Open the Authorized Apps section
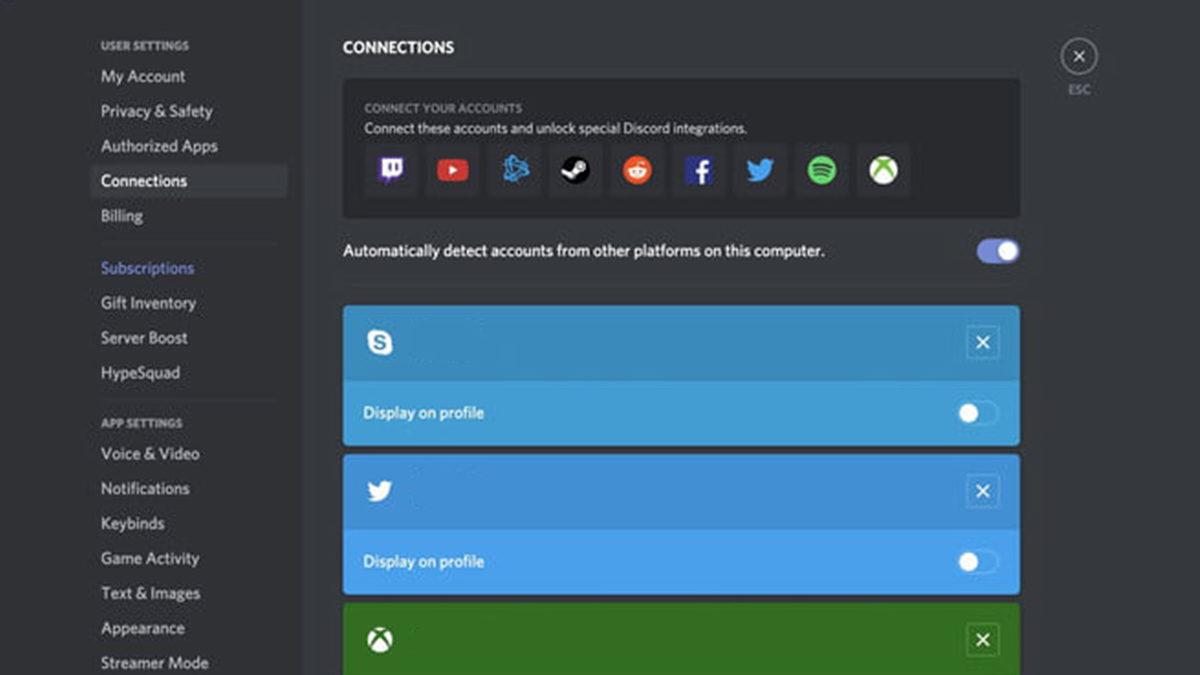Image resolution: width=1200 pixels, height=675 pixels. pos(159,146)
